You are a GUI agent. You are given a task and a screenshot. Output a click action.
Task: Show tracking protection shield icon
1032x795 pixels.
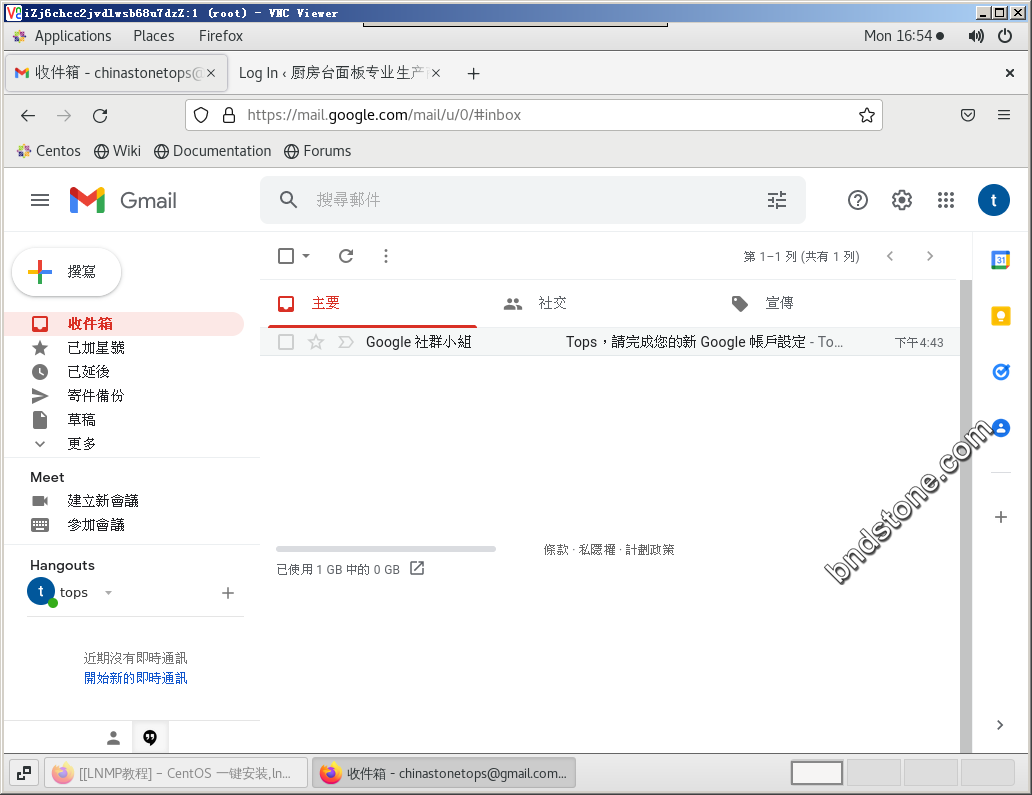pos(201,115)
